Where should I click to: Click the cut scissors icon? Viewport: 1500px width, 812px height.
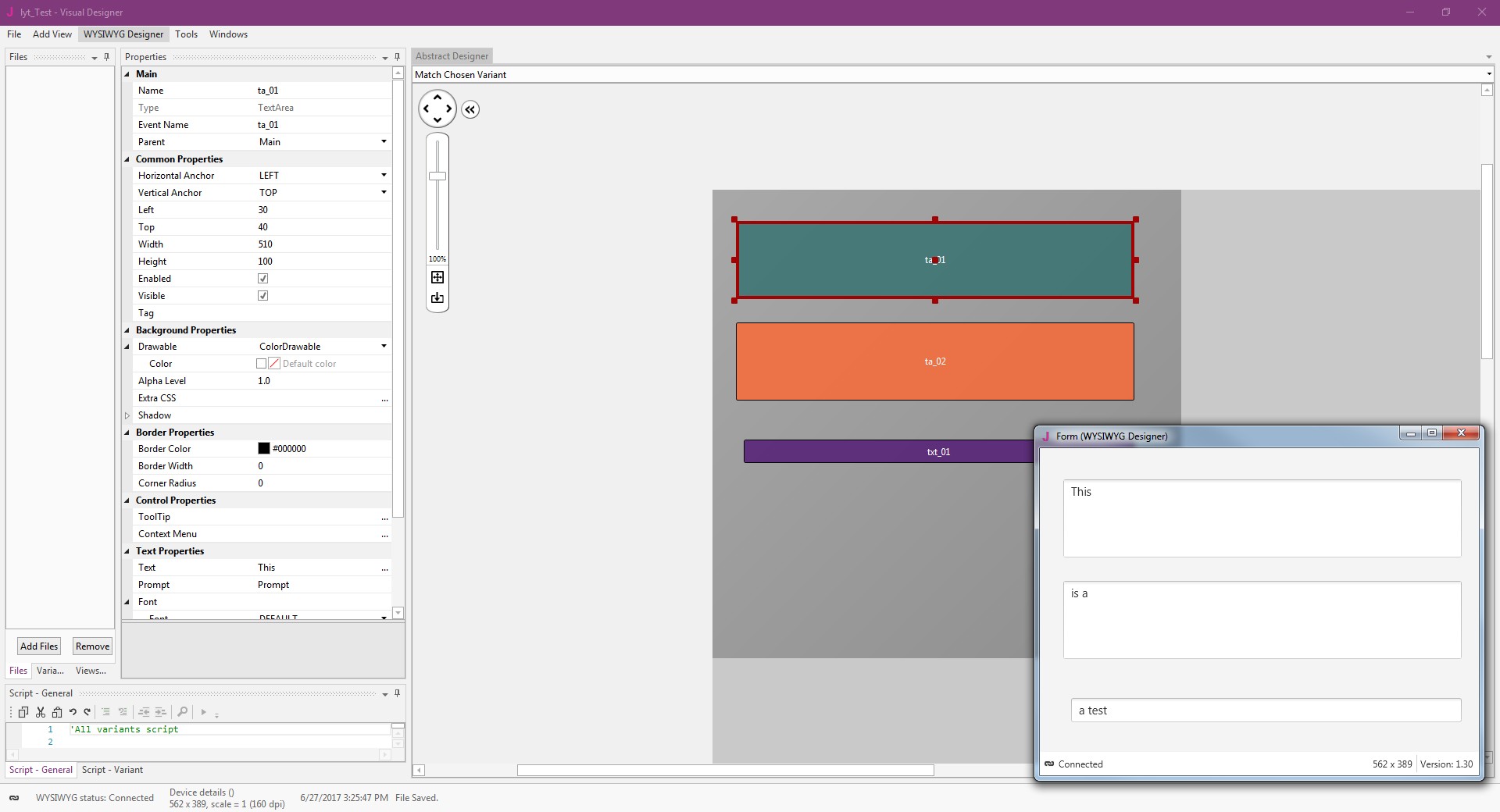[41, 712]
